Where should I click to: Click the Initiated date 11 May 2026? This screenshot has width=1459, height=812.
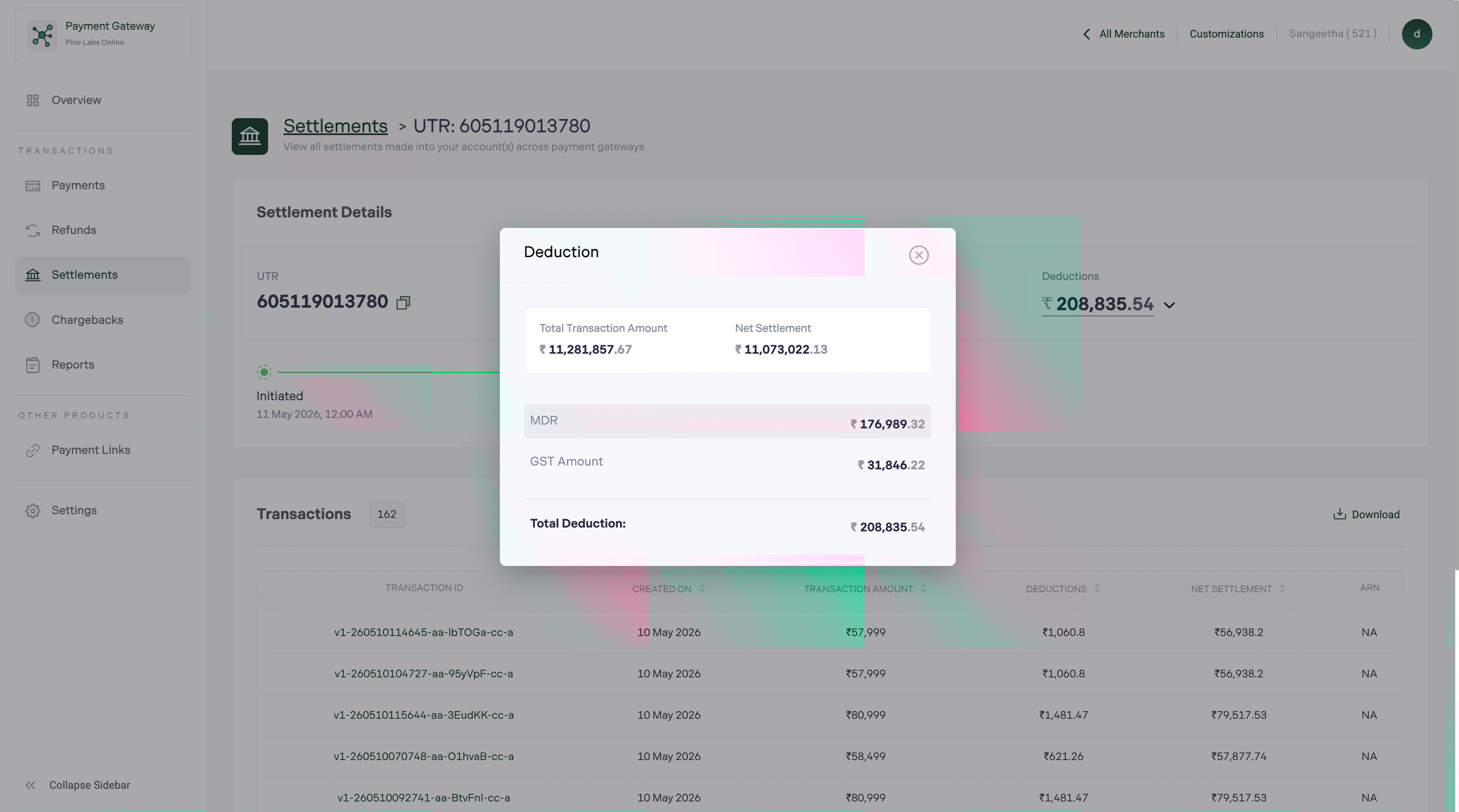(315, 414)
